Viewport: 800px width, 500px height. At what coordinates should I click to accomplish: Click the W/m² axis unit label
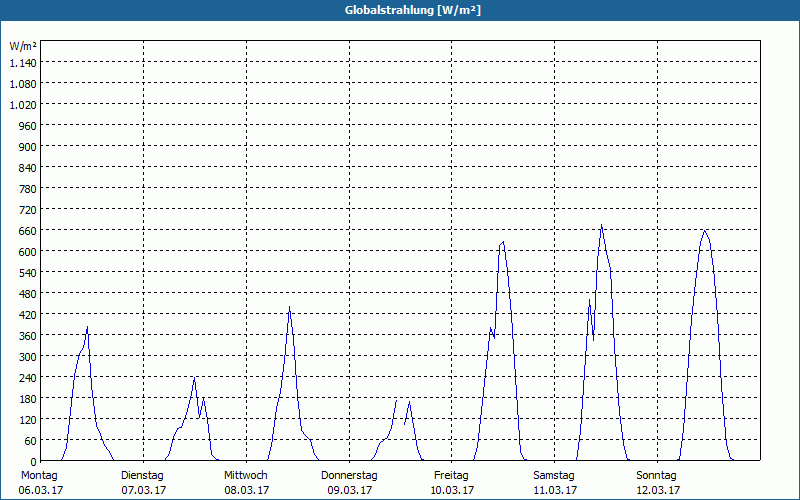[x=23, y=46]
